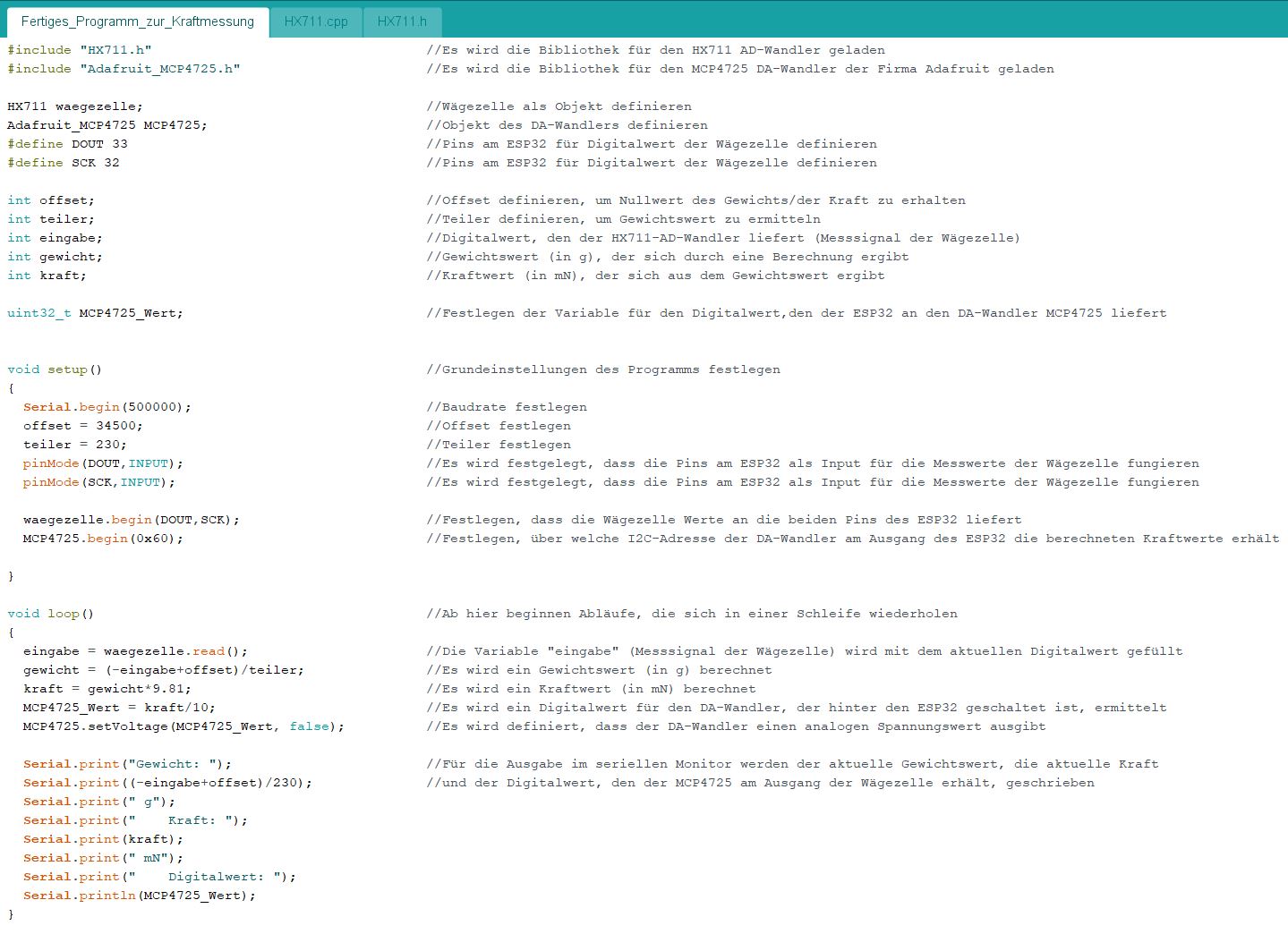
Task: Click the Serial.println(MCP4725_Wert) line
Action: click(x=139, y=896)
